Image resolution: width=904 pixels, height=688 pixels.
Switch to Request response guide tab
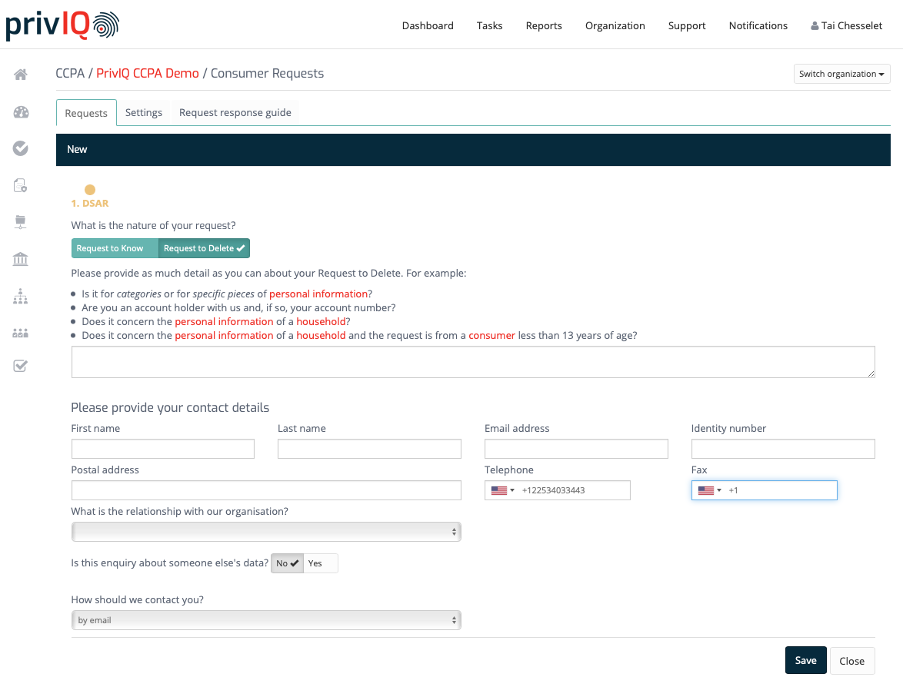coord(235,112)
